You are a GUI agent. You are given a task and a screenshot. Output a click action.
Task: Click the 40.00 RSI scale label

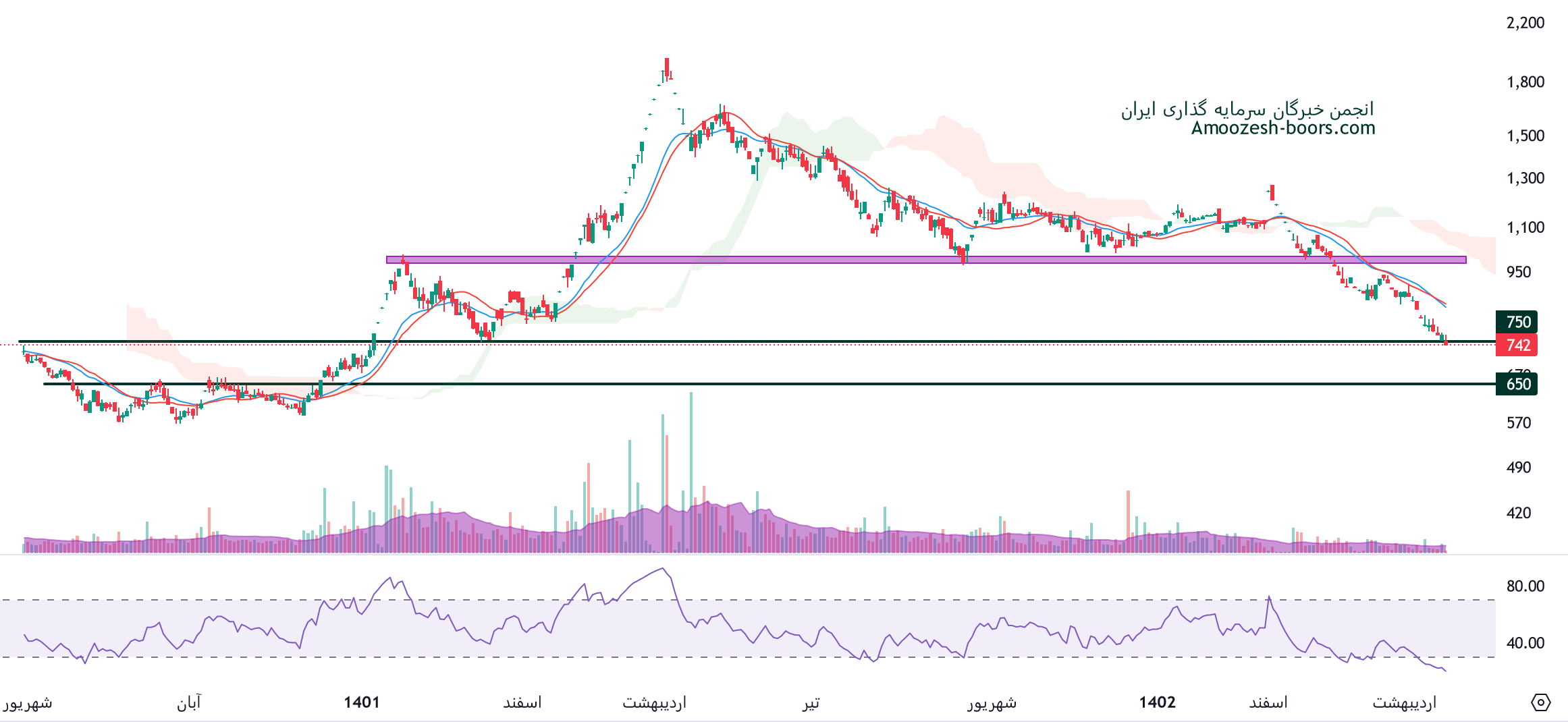(1525, 643)
